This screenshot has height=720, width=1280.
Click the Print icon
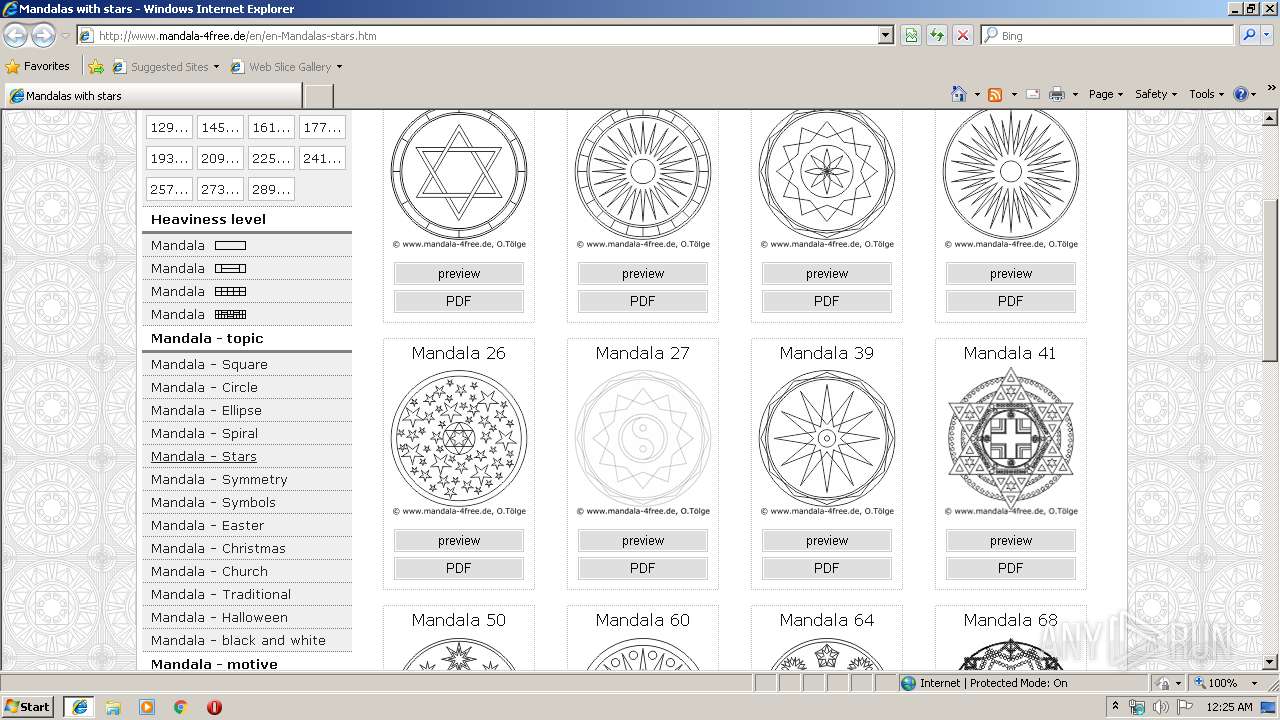tap(1057, 94)
